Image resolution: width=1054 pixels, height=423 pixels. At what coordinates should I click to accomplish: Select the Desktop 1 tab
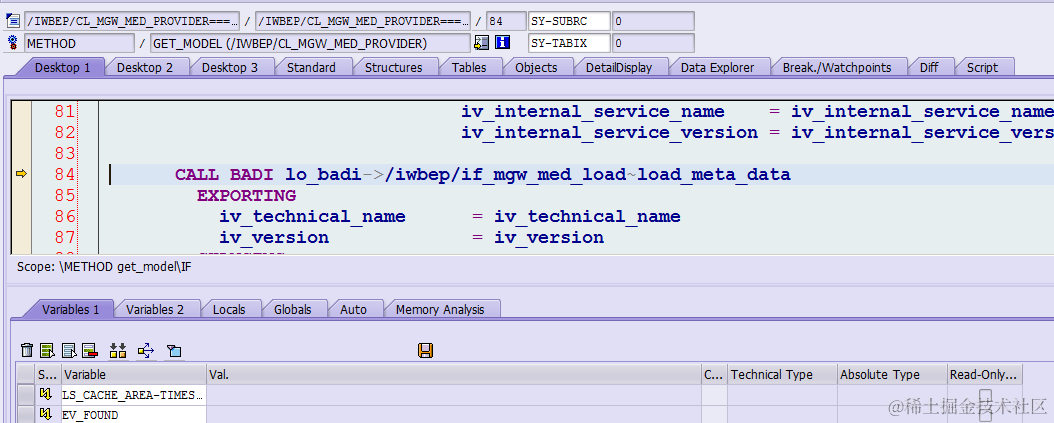(62, 67)
